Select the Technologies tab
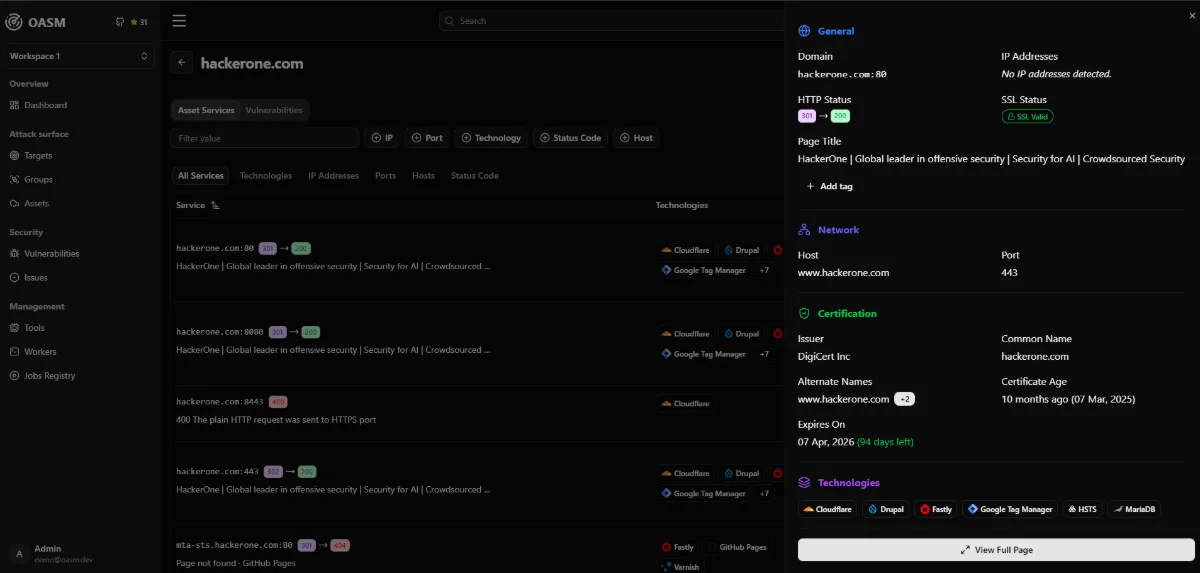1200x573 pixels. pos(266,176)
